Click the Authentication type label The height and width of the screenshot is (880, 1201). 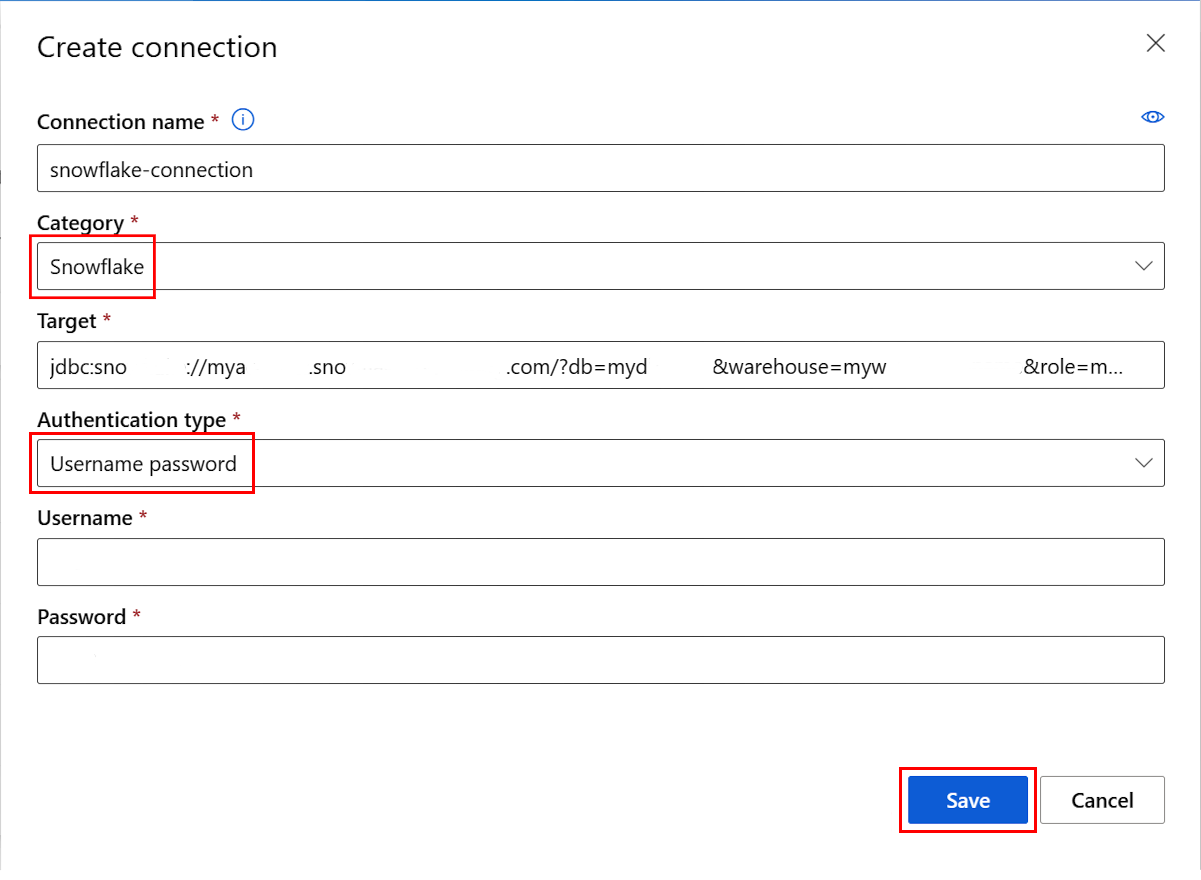[131, 420]
